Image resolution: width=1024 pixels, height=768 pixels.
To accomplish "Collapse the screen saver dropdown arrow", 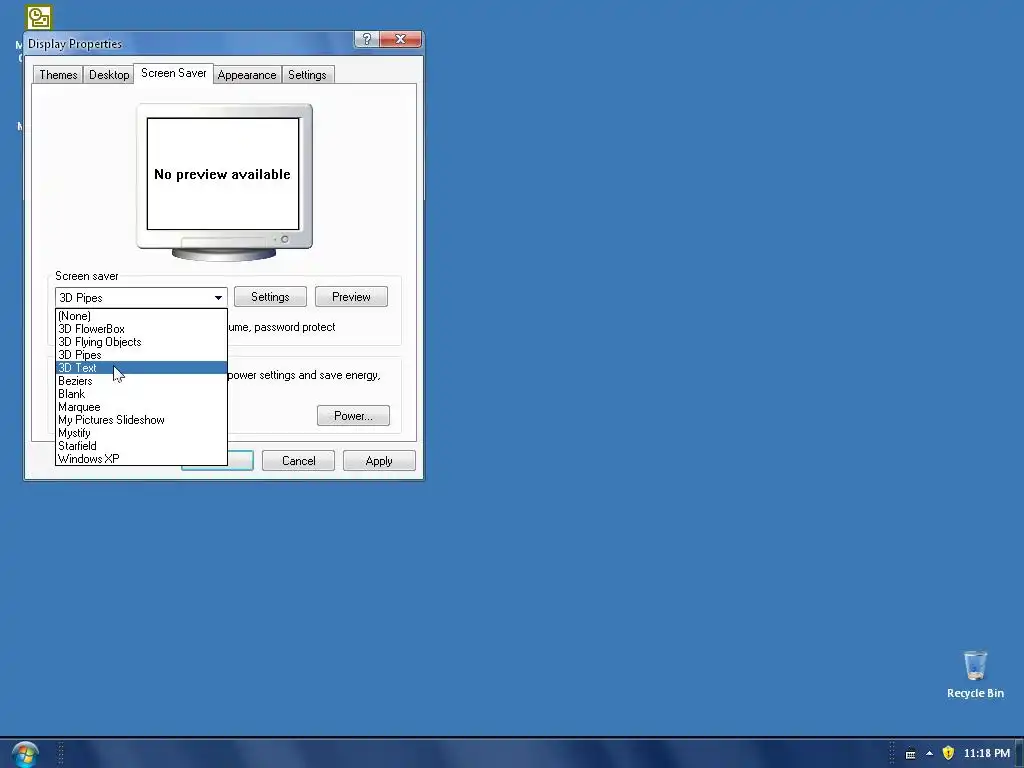I will (218, 298).
